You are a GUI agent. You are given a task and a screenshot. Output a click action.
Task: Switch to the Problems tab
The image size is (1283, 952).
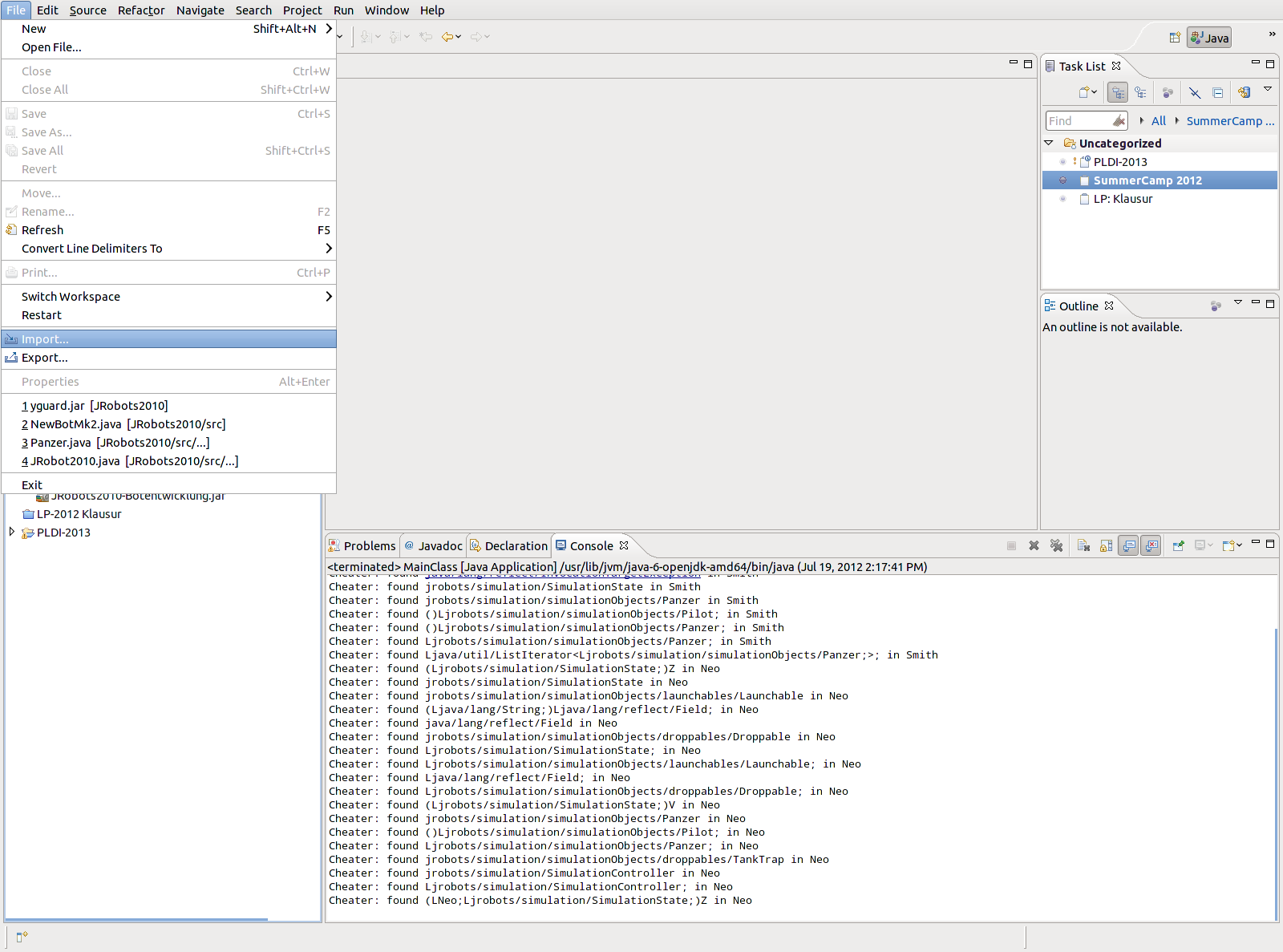[362, 546]
